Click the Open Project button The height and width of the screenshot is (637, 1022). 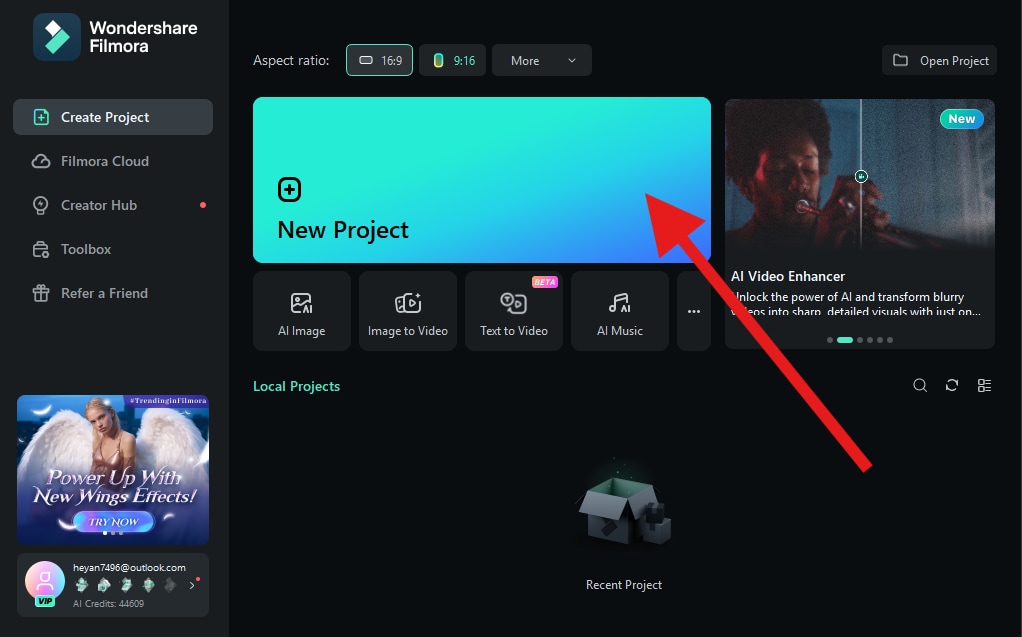[x=939, y=60]
